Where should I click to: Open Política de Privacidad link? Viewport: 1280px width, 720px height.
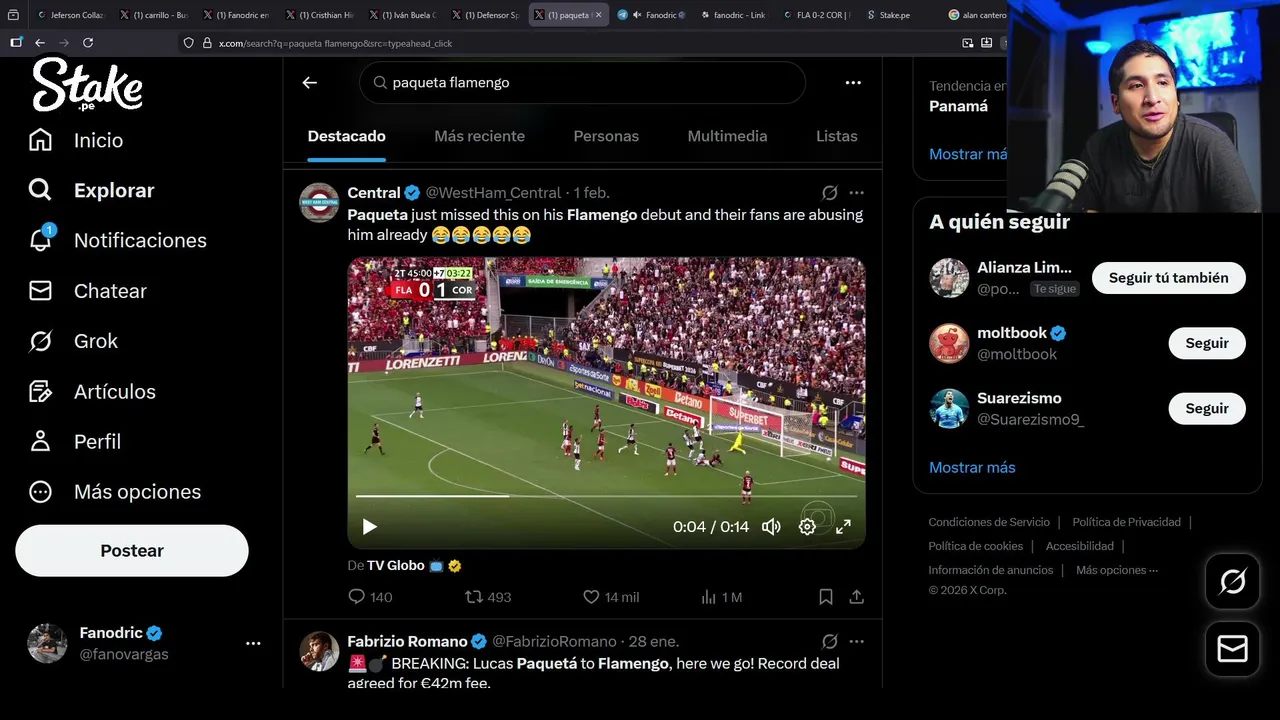click(1126, 522)
